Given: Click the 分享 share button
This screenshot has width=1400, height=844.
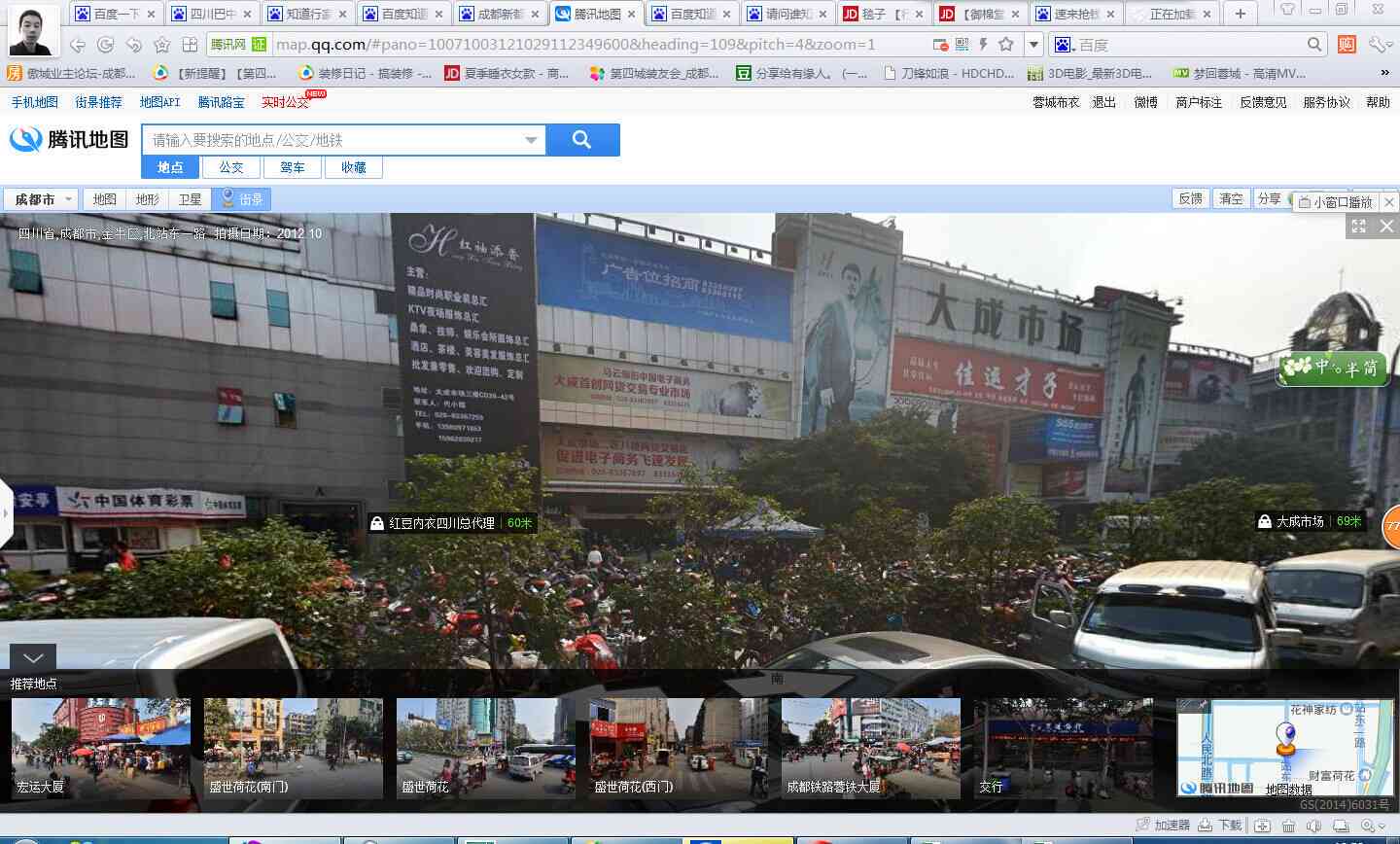Looking at the screenshot, I should click(x=1270, y=198).
